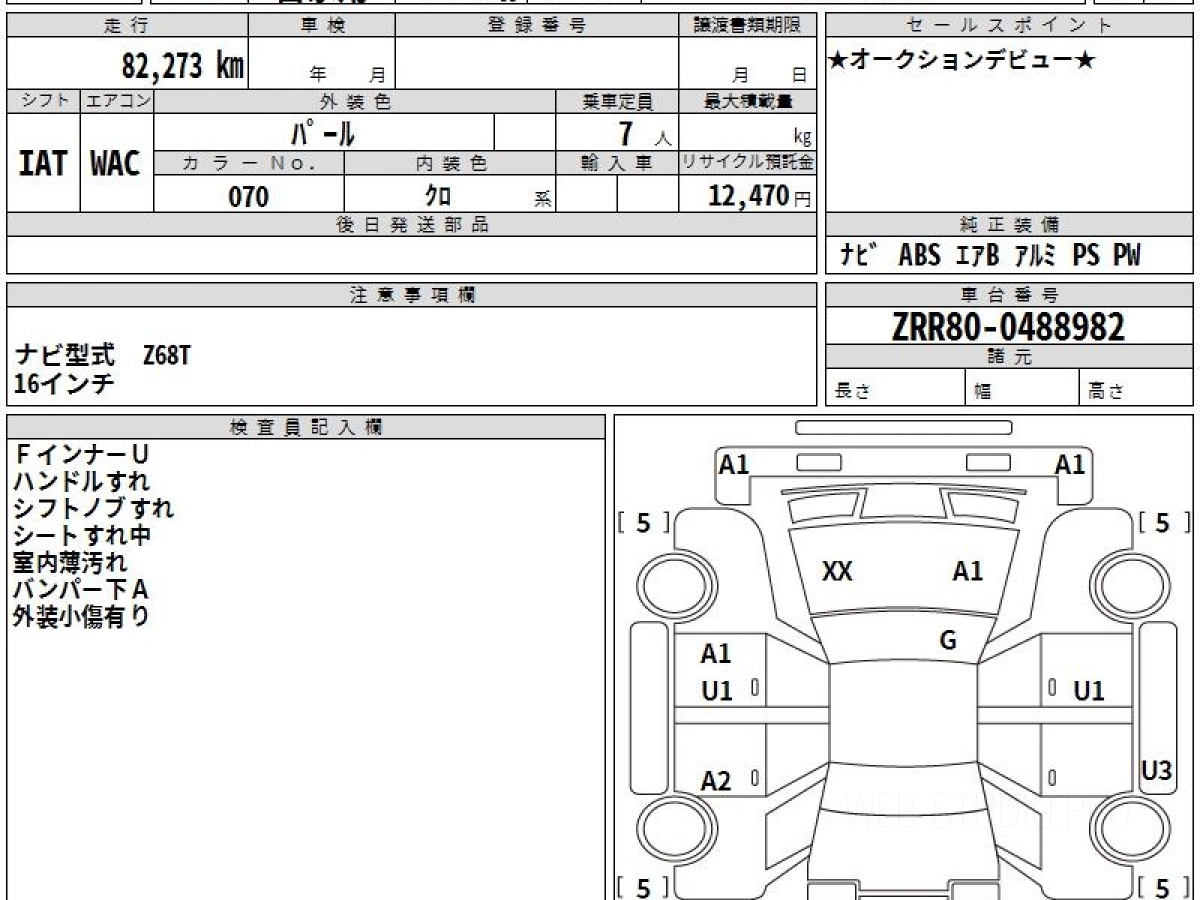Click the 輸入車 header
The height and width of the screenshot is (900, 1200).
tap(617, 164)
